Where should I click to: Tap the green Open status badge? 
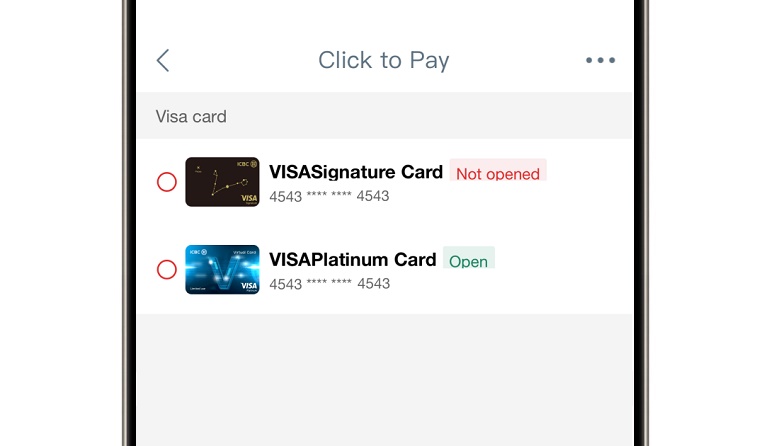tap(468, 261)
